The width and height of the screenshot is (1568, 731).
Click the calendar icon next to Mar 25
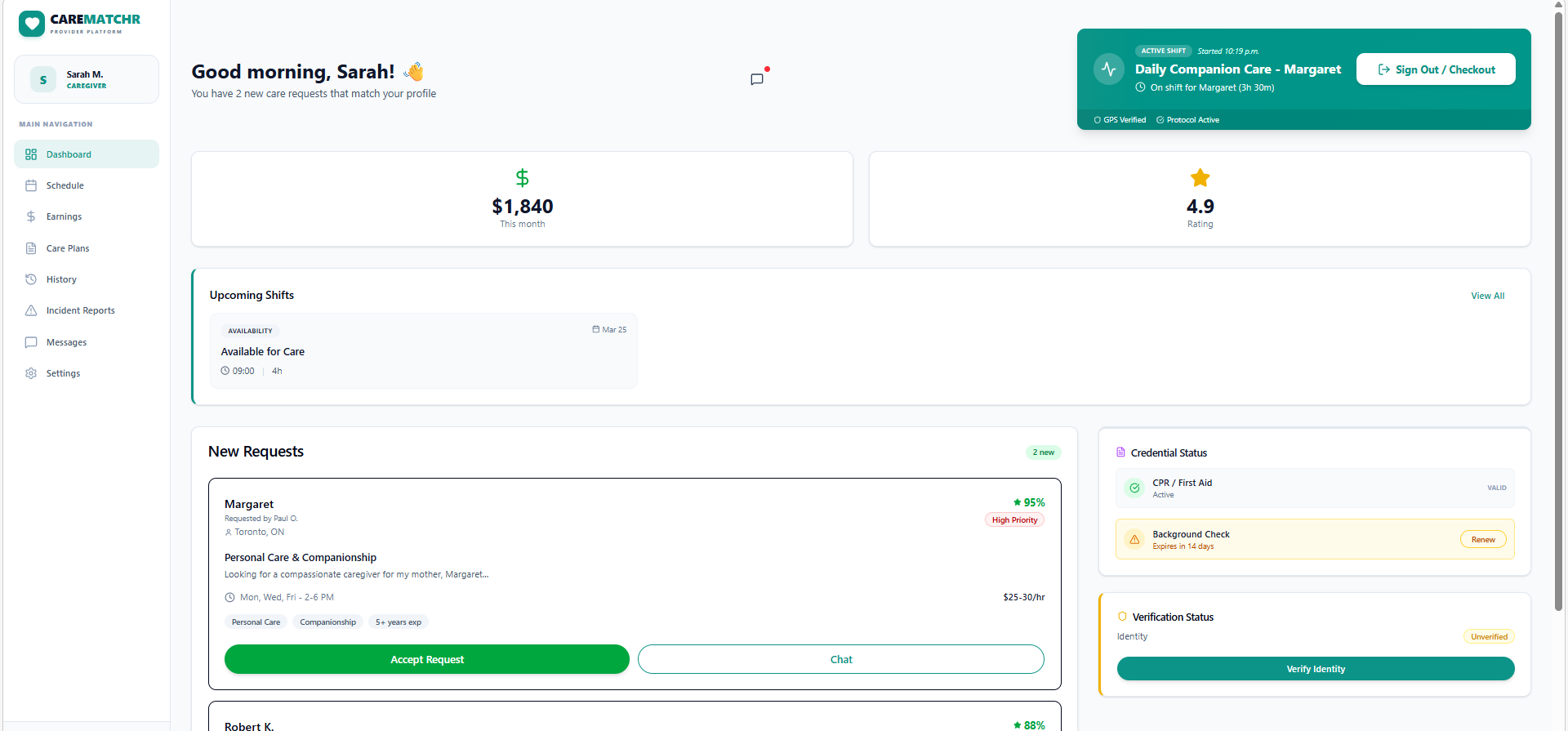596,330
